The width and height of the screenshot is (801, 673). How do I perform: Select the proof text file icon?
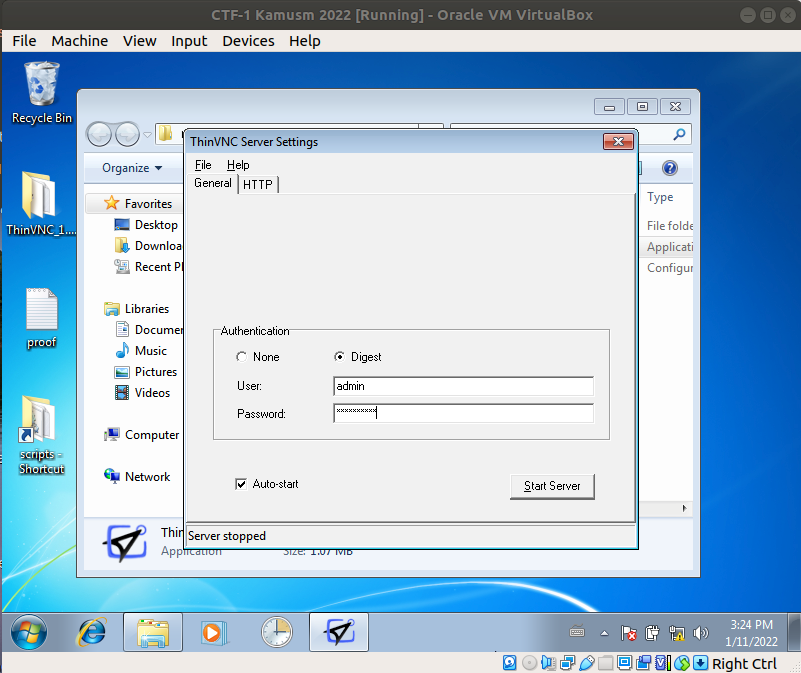point(41,318)
